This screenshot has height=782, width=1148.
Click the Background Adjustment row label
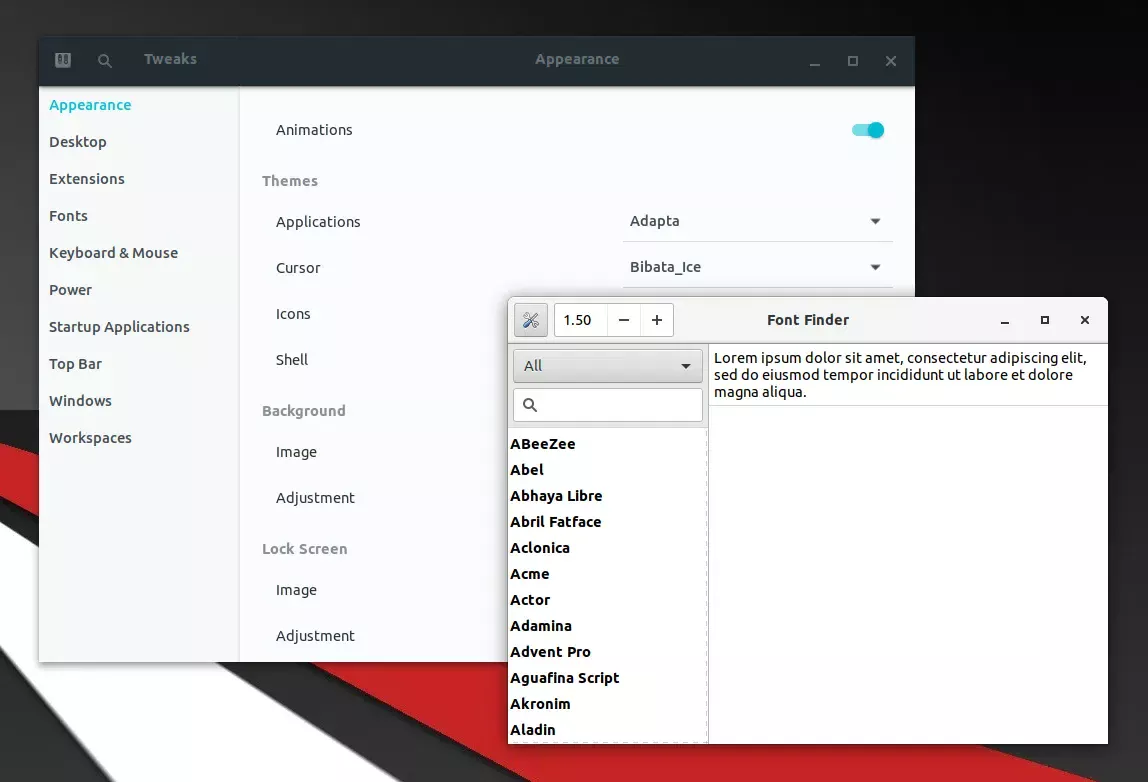click(x=315, y=498)
